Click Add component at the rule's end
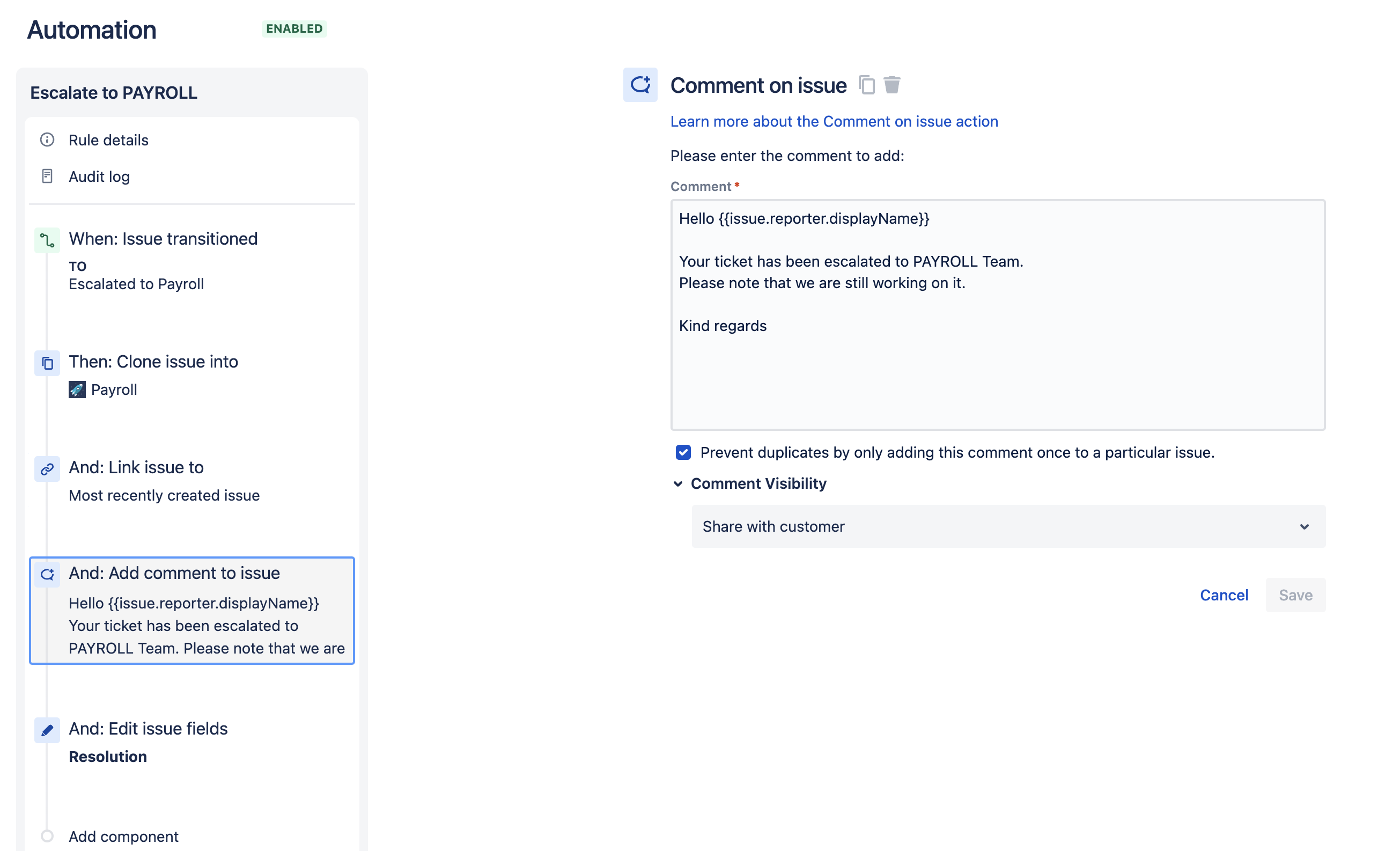1400x851 pixels. [x=124, y=836]
